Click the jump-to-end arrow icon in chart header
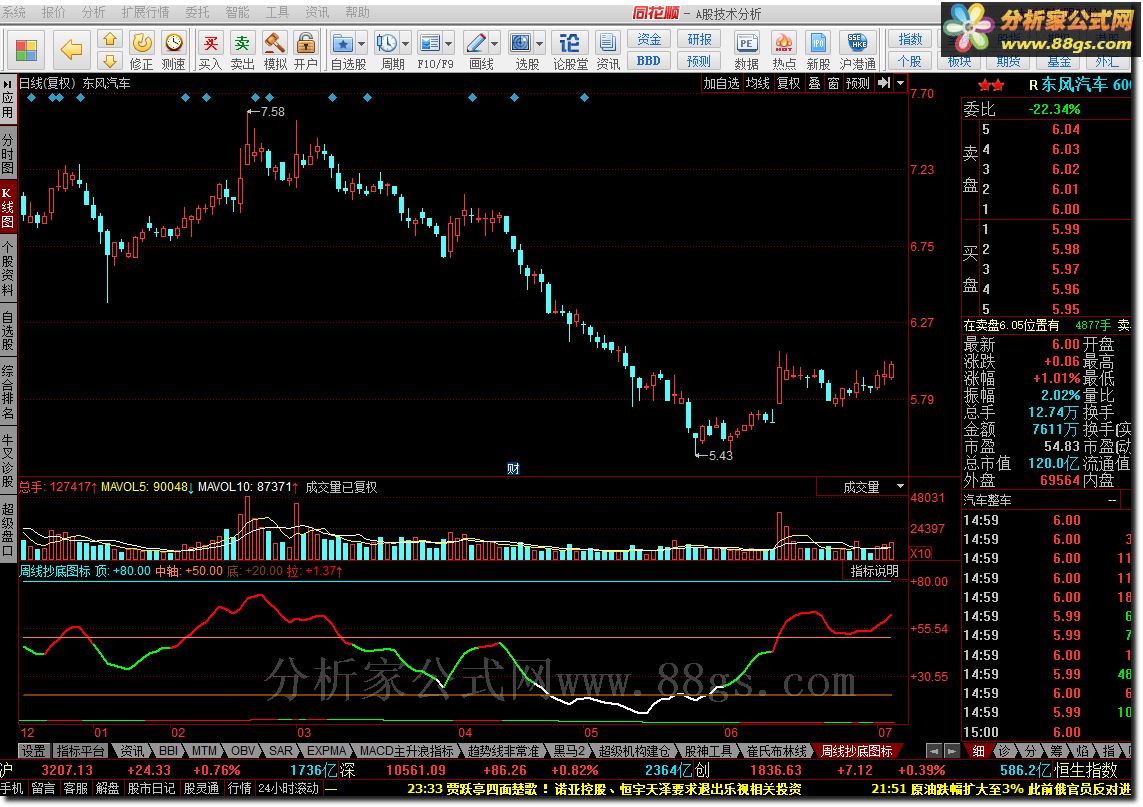The height and width of the screenshot is (807, 1143). (x=883, y=83)
